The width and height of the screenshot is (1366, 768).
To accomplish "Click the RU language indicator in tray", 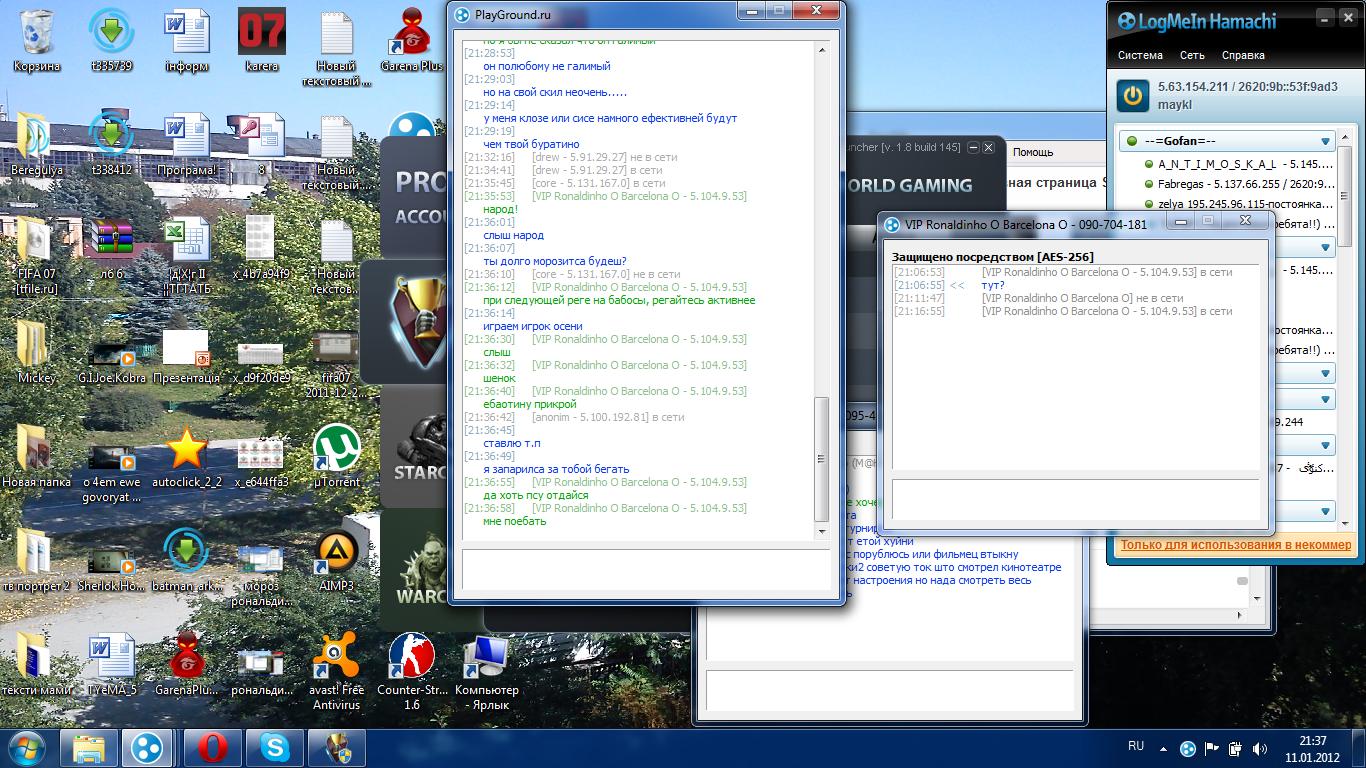I will (x=1136, y=746).
